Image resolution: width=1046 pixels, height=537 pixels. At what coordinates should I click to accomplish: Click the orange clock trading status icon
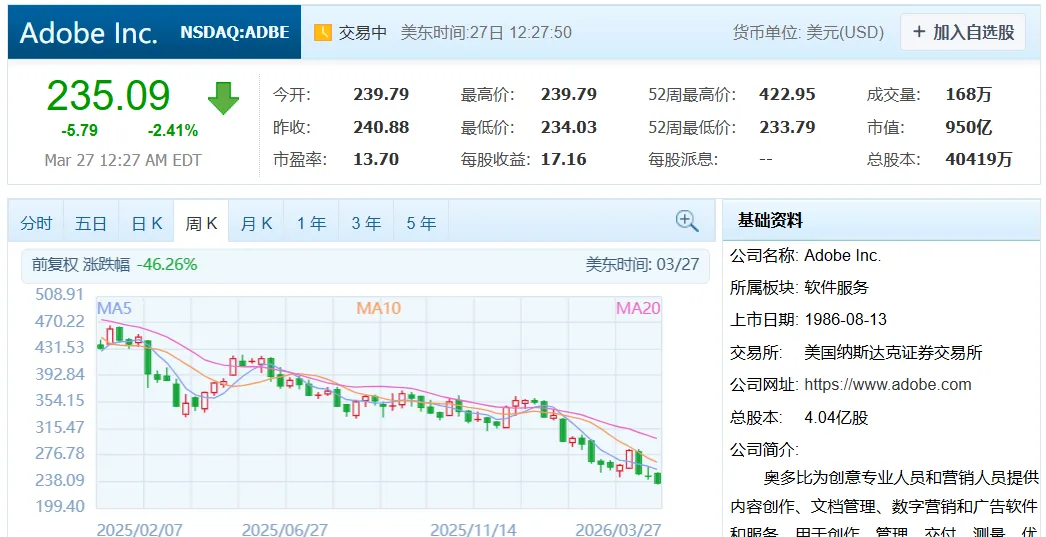(x=323, y=32)
